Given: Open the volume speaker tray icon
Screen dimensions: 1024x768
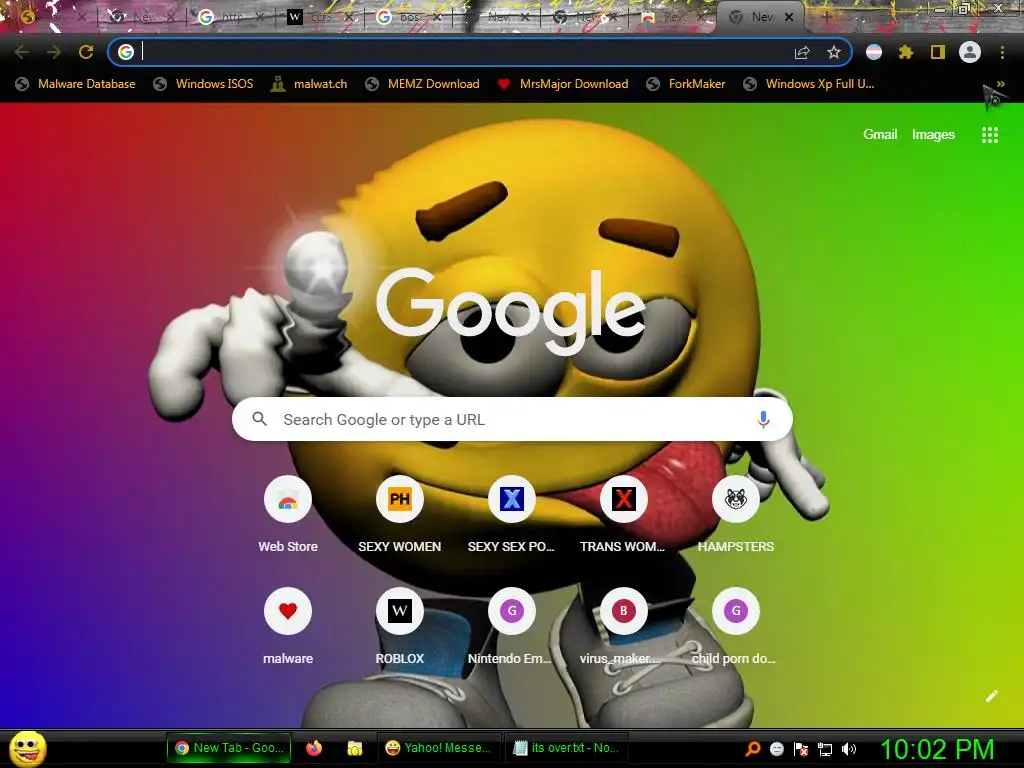Looking at the screenshot, I should pyautogui.click(x=849, y=749).
